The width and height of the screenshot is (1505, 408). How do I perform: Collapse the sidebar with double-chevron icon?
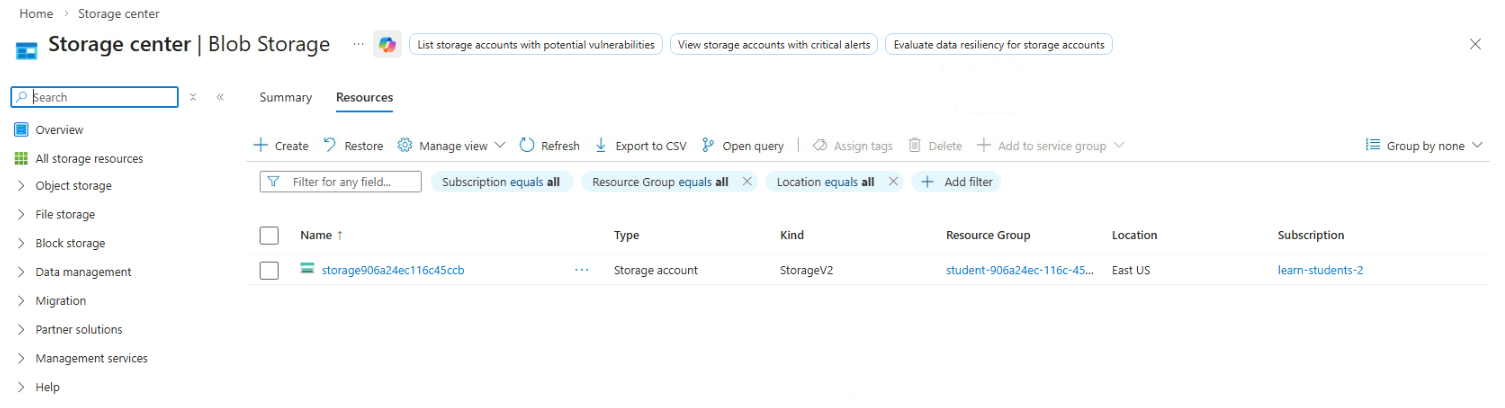(x=220, y=97)
